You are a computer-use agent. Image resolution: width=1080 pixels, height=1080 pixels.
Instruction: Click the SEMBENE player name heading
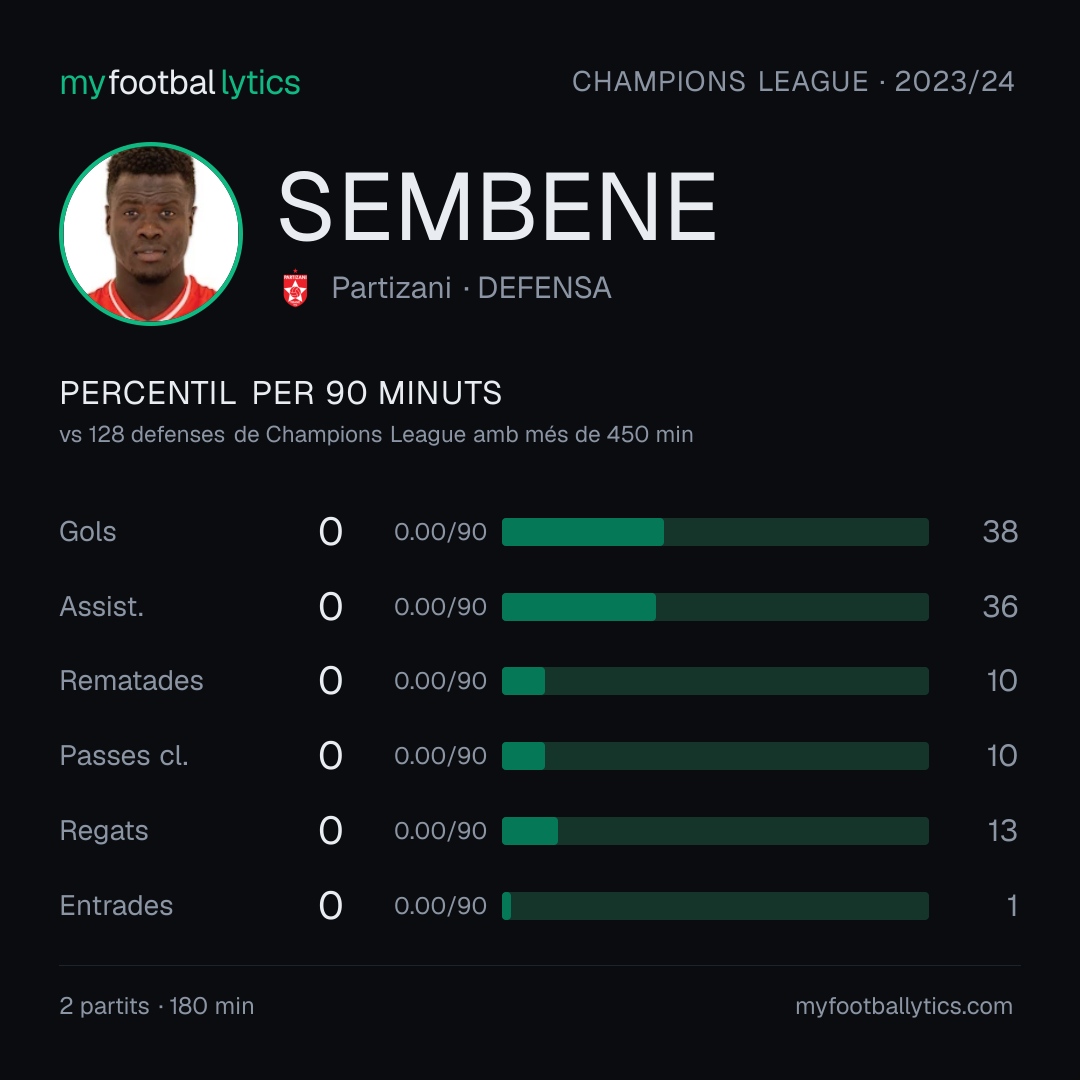click(497, 207)
